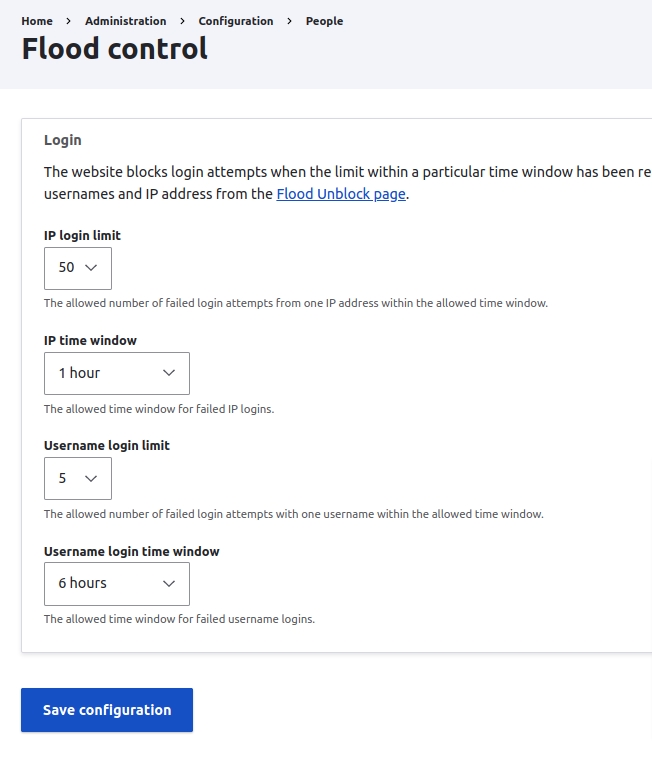The width and height of the screenshot is (652, 758).
Task: Go to the Home breadcrumb
Action: pos(37,21)
